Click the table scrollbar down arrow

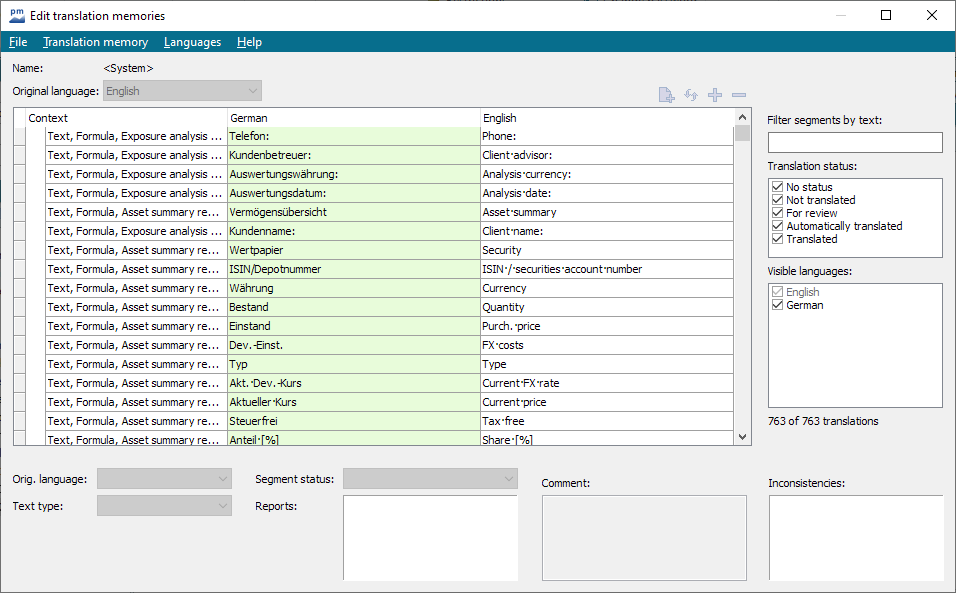tap(742, 437)
